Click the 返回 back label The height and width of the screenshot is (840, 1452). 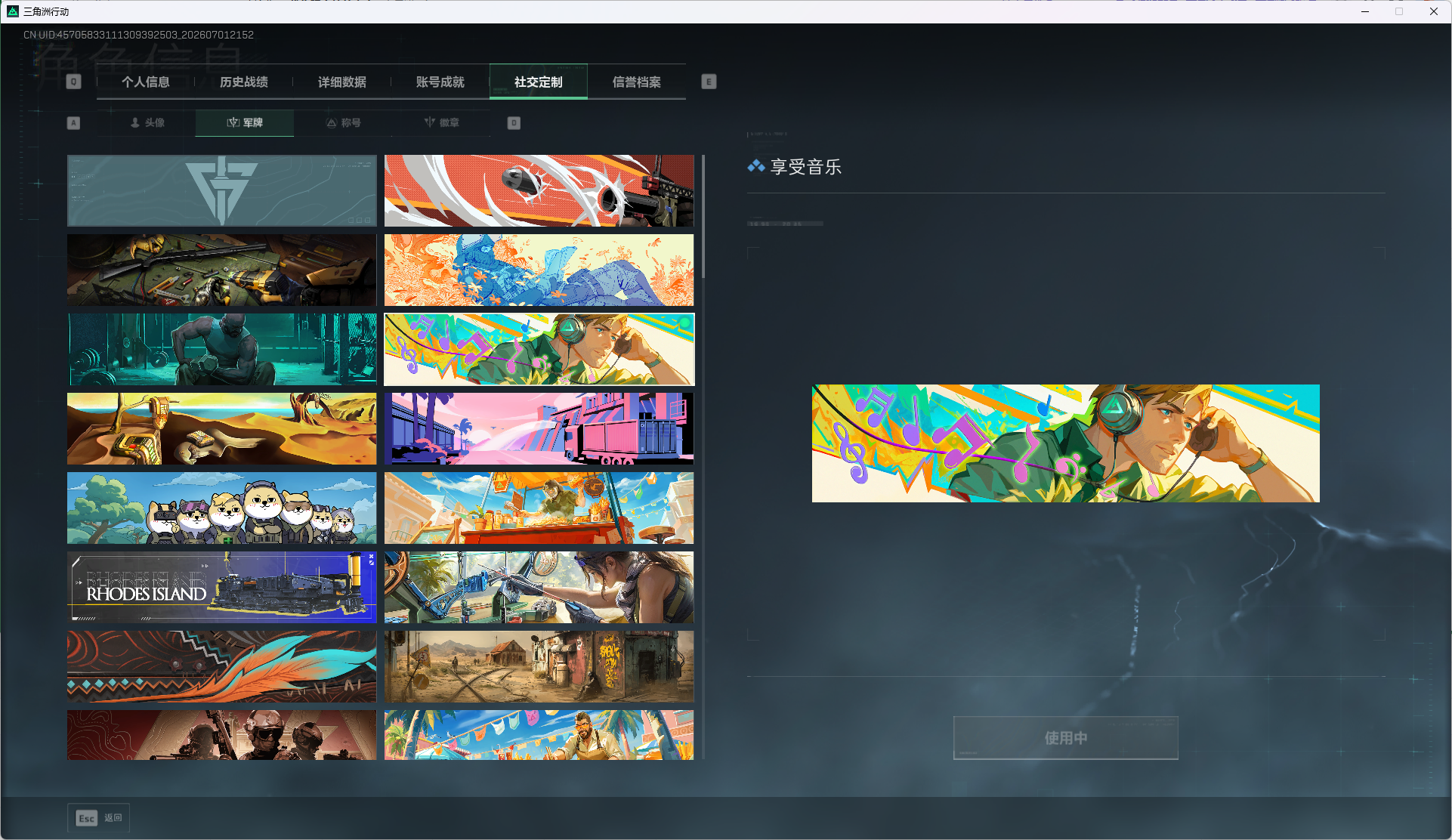point(113,817)
